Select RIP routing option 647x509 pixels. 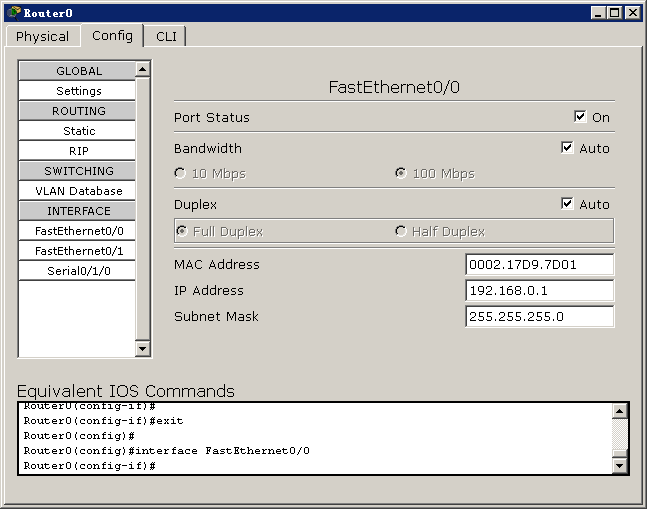pyautogui.click(x=78, y=151)
